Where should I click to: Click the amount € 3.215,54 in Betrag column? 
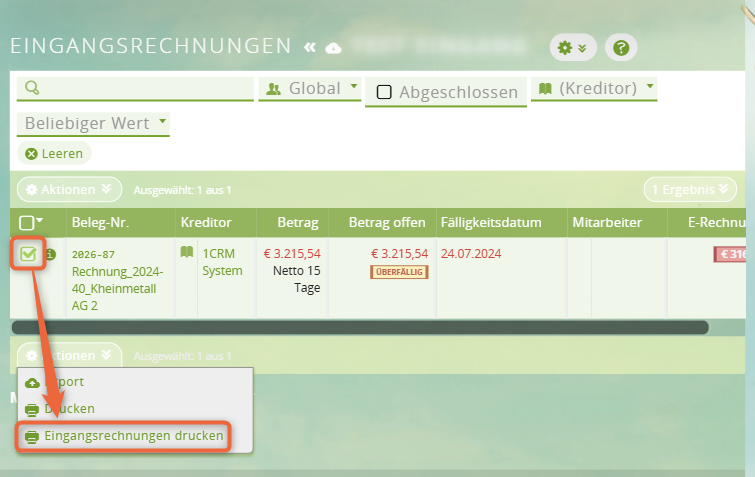(x=292, y=254)
